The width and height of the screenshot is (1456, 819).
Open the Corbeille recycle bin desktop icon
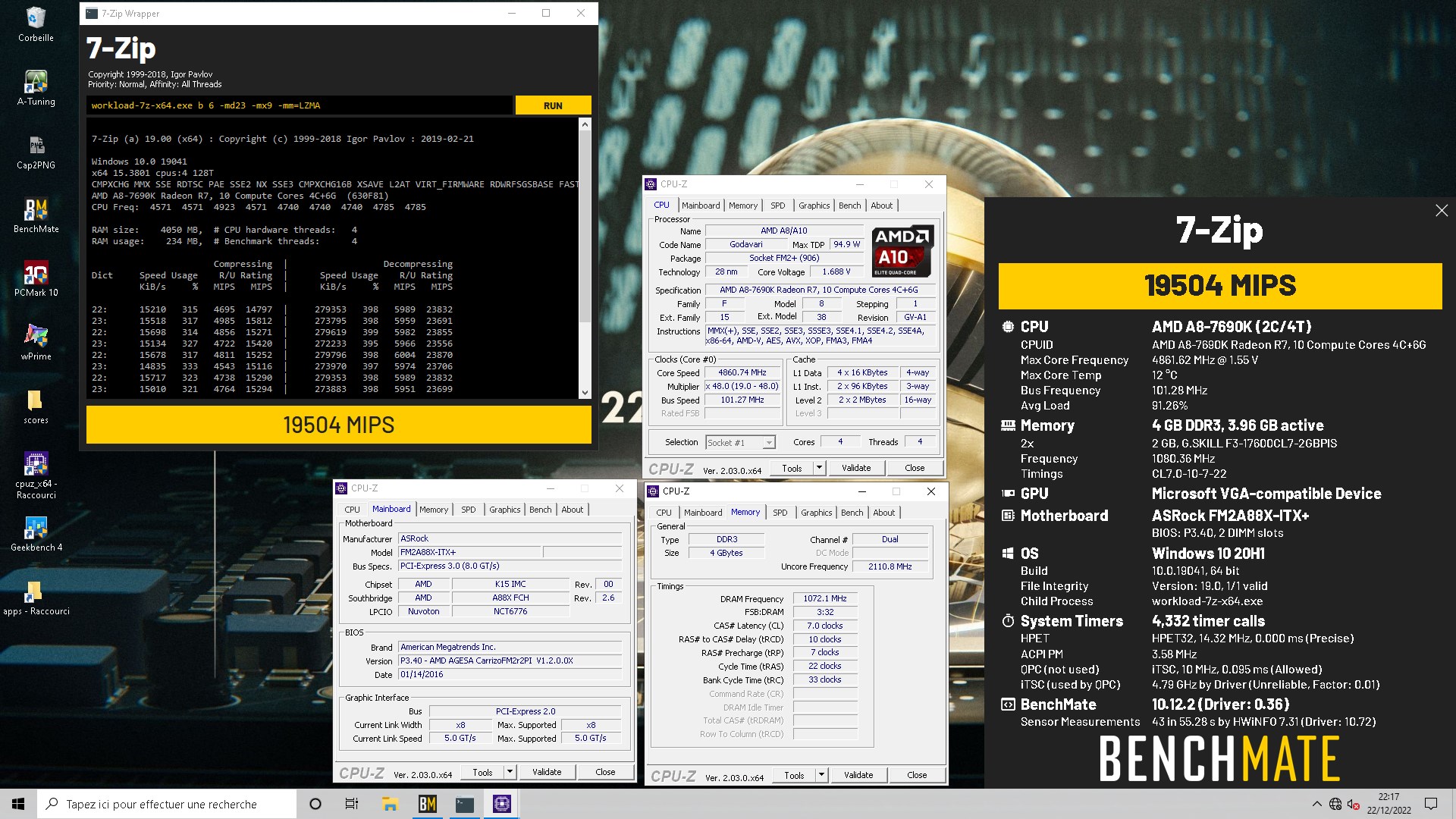pyautogui.click(x=36, y=24)
